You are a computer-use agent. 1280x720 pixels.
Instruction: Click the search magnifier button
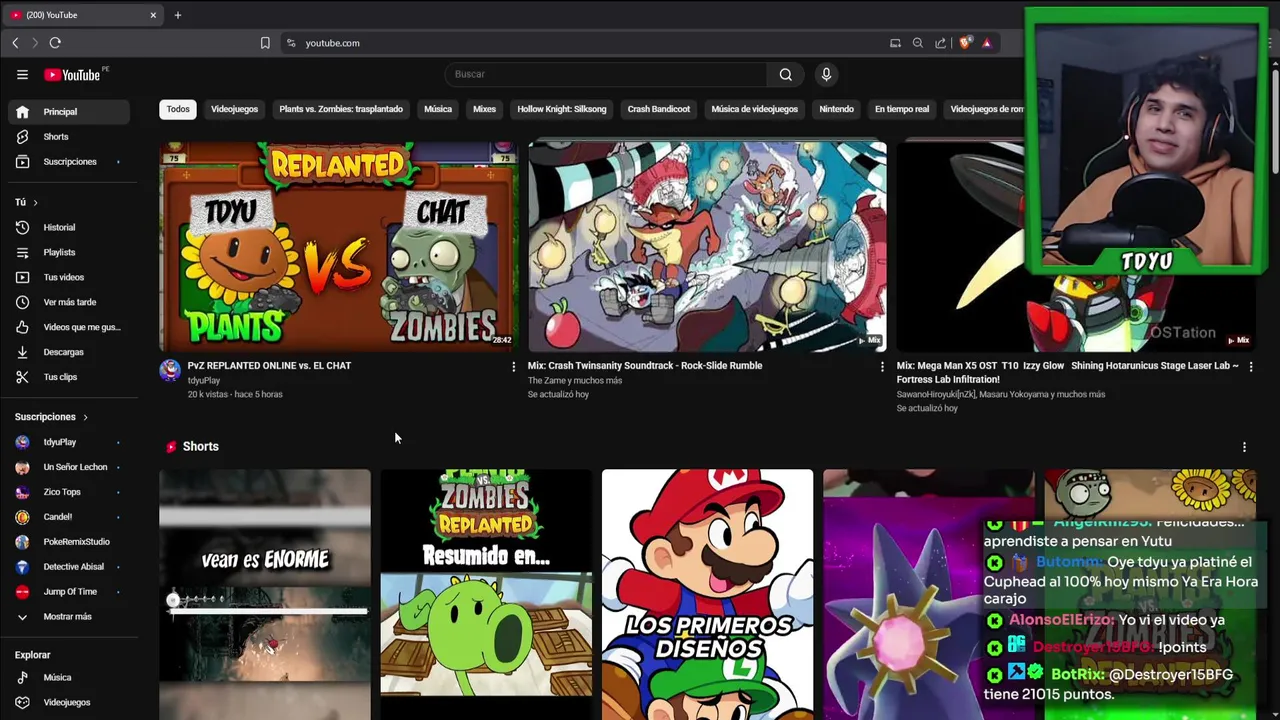point(786,74)
